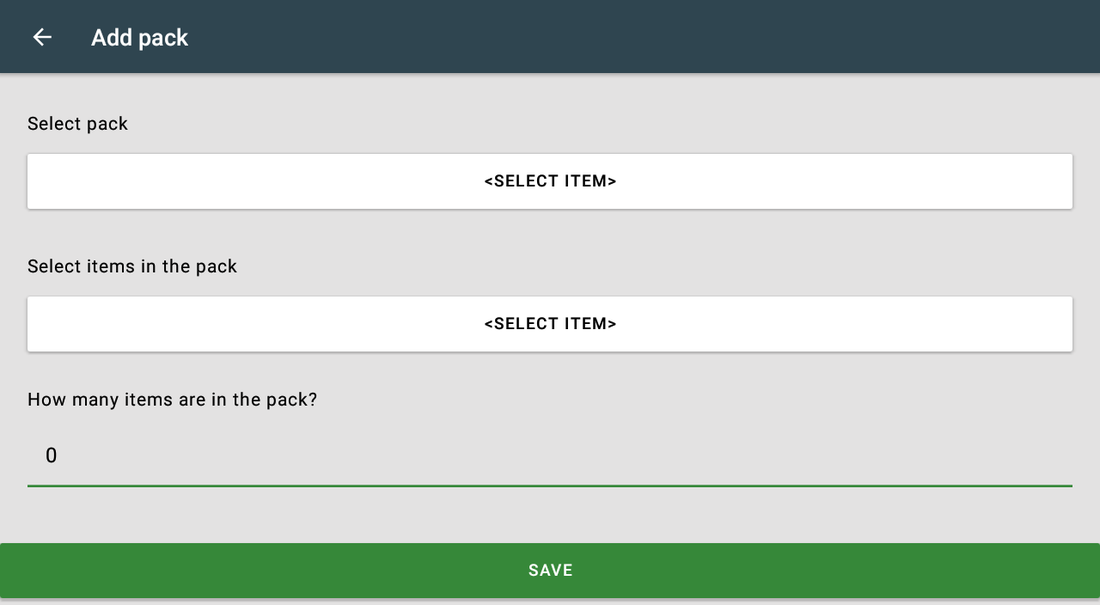Click empty area of the dark Add pack toolbar
The image size is (1100, 605).
[631, 36]
